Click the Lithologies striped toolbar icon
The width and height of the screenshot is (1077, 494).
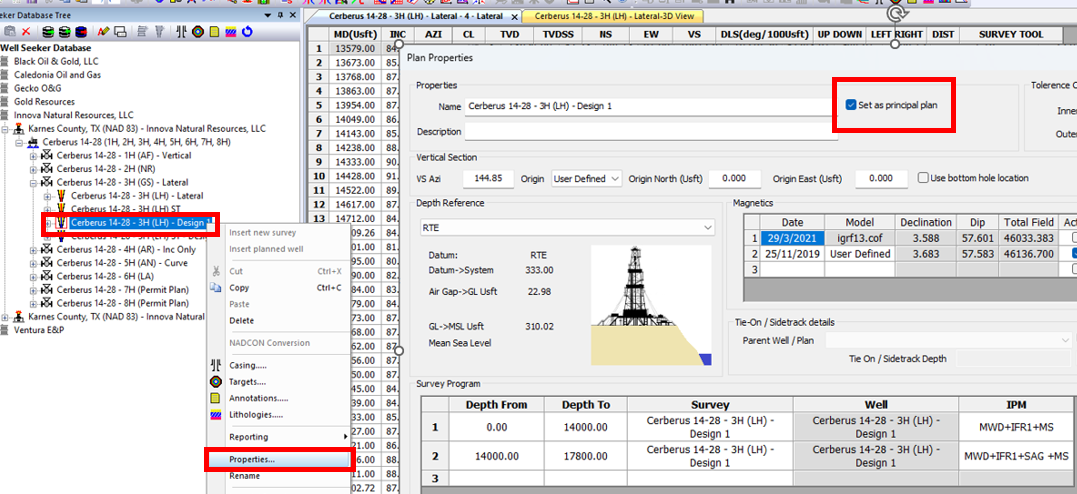[x=230, y=32]
